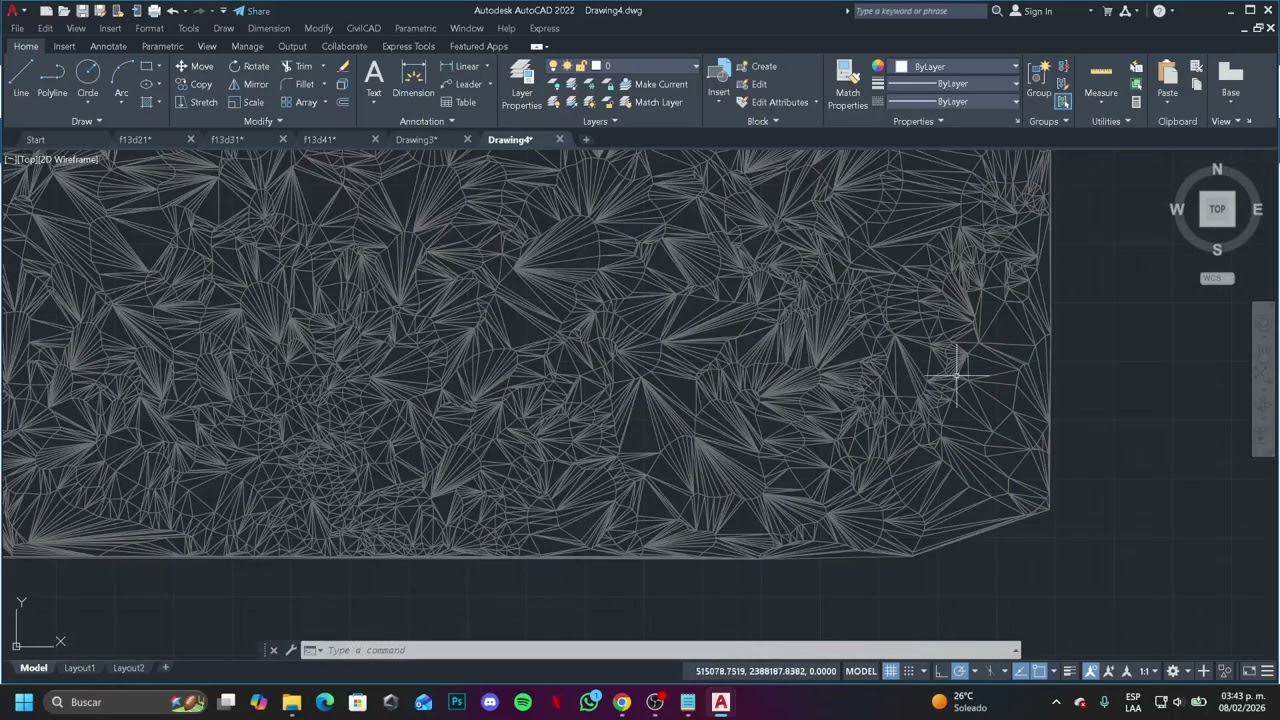Image resolution: width=1280 pixels, height=720 pixels.
Task: Expand the Annotation panel
Action: click(x=427, y=121)
